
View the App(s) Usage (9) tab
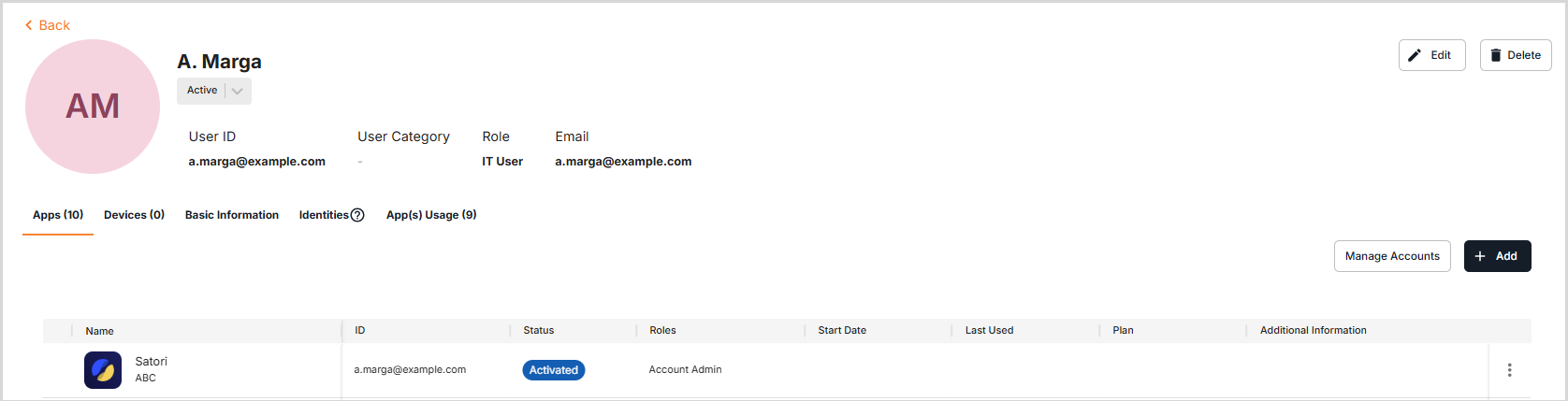click(x=431, y=215)
